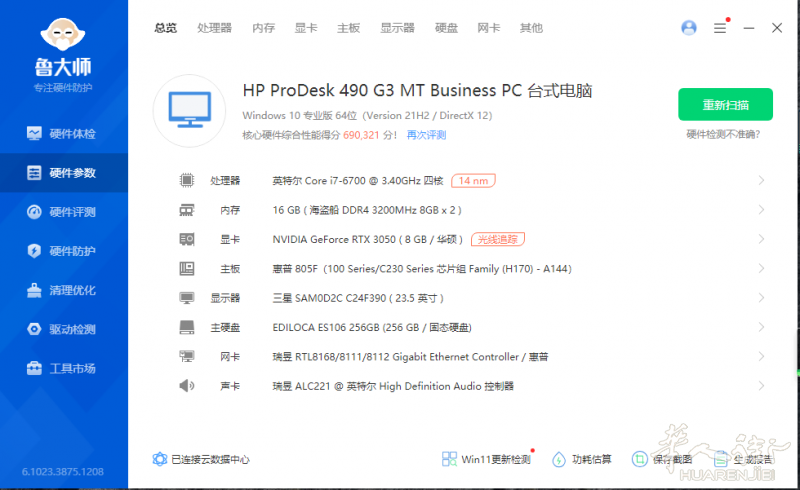Click the 显示器 monitor row icon
800x490 pixels.
tap(187, 298)
